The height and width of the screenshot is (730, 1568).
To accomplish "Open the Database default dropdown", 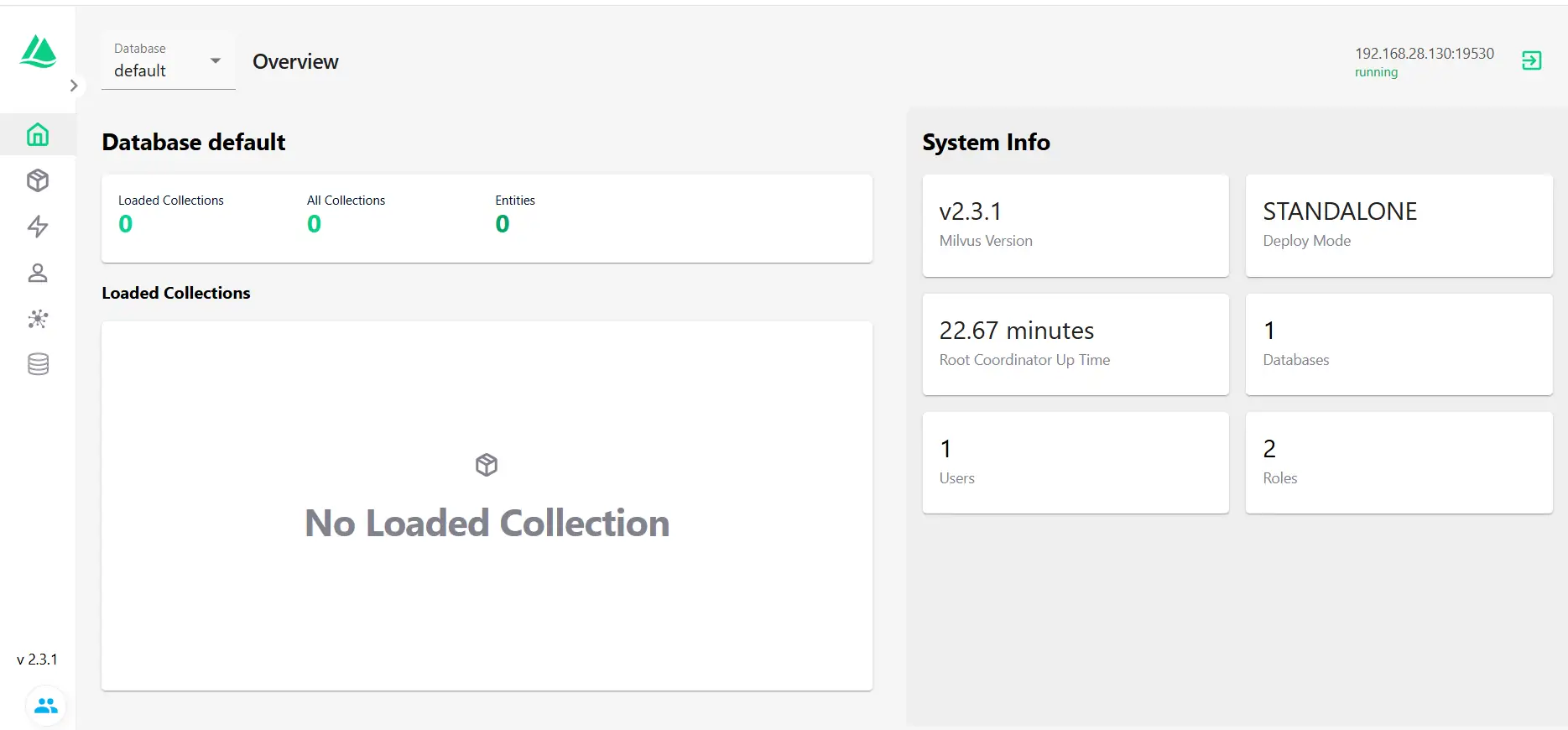I will (168, 60).
